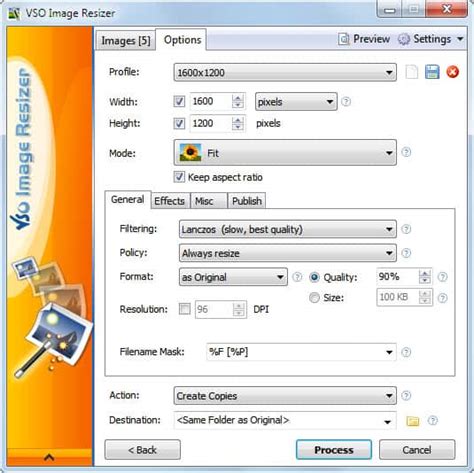Screen dimensions: 474x473
Task: Open the help icon beside Mode dropdown
Action: 406,152
